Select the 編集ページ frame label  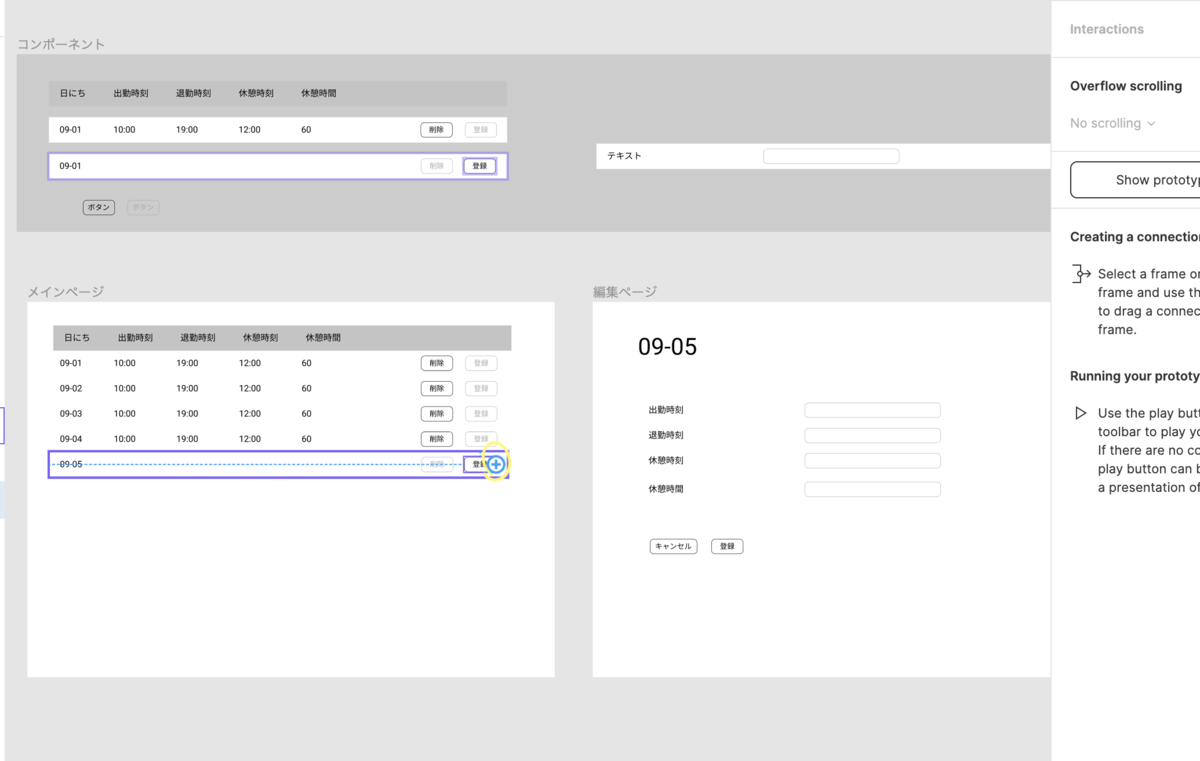tap(625, 291)
